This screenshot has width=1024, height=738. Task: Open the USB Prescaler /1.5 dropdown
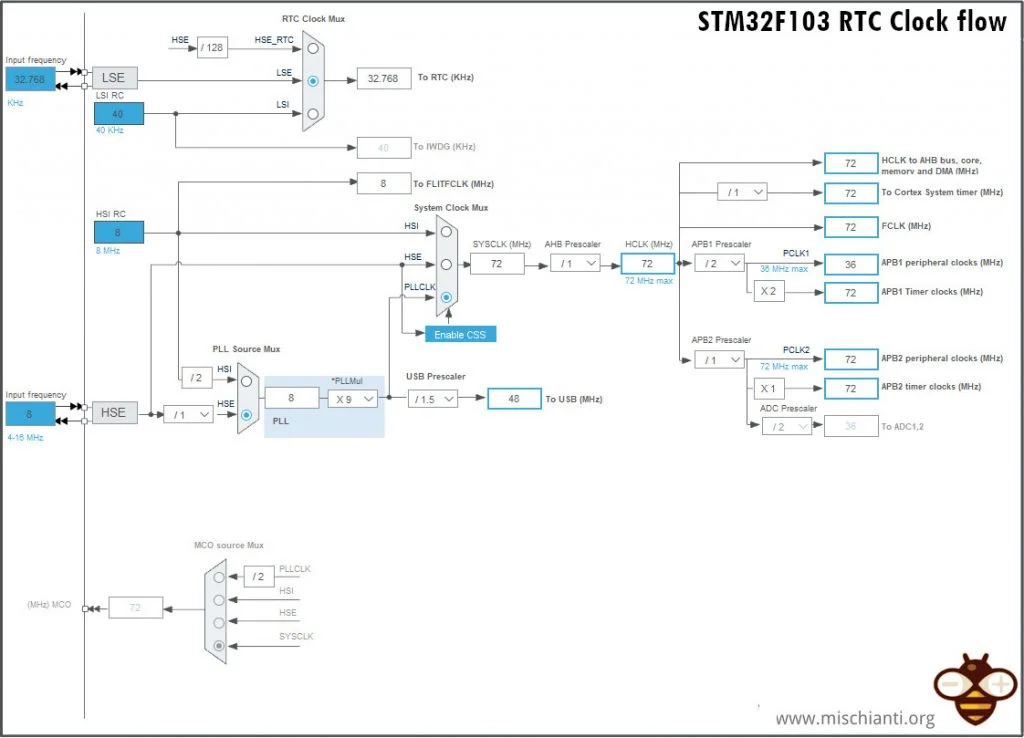pos(432,398)
